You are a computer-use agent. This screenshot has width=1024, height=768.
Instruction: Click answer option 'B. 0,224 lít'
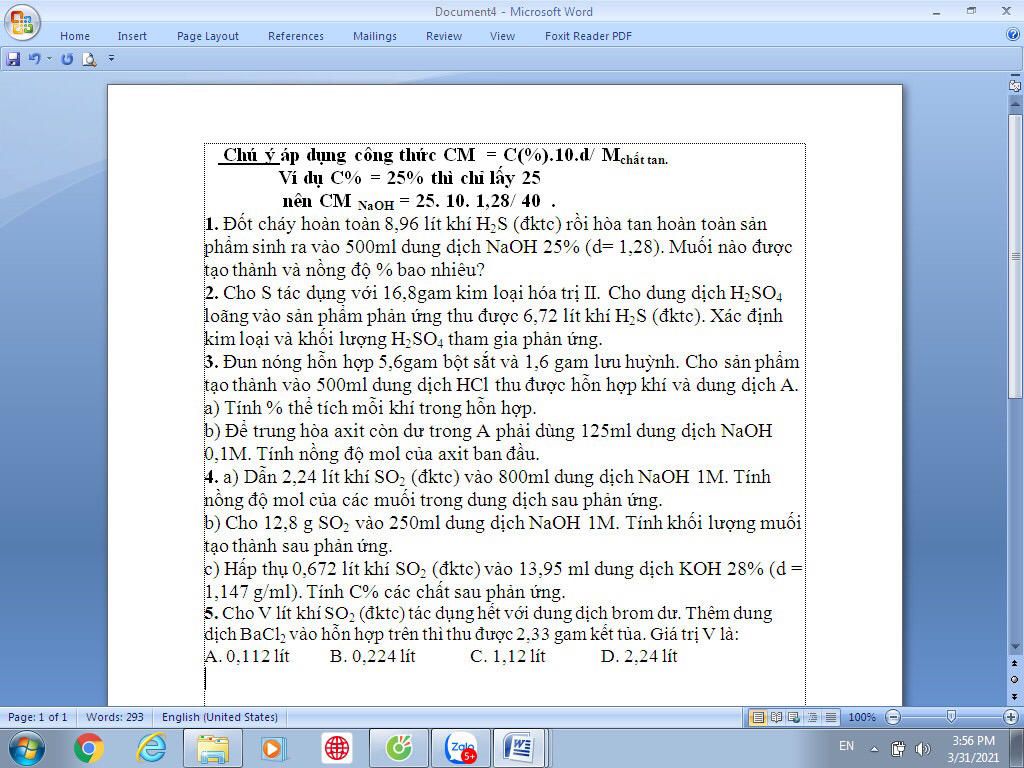click(x=373, y=656)
